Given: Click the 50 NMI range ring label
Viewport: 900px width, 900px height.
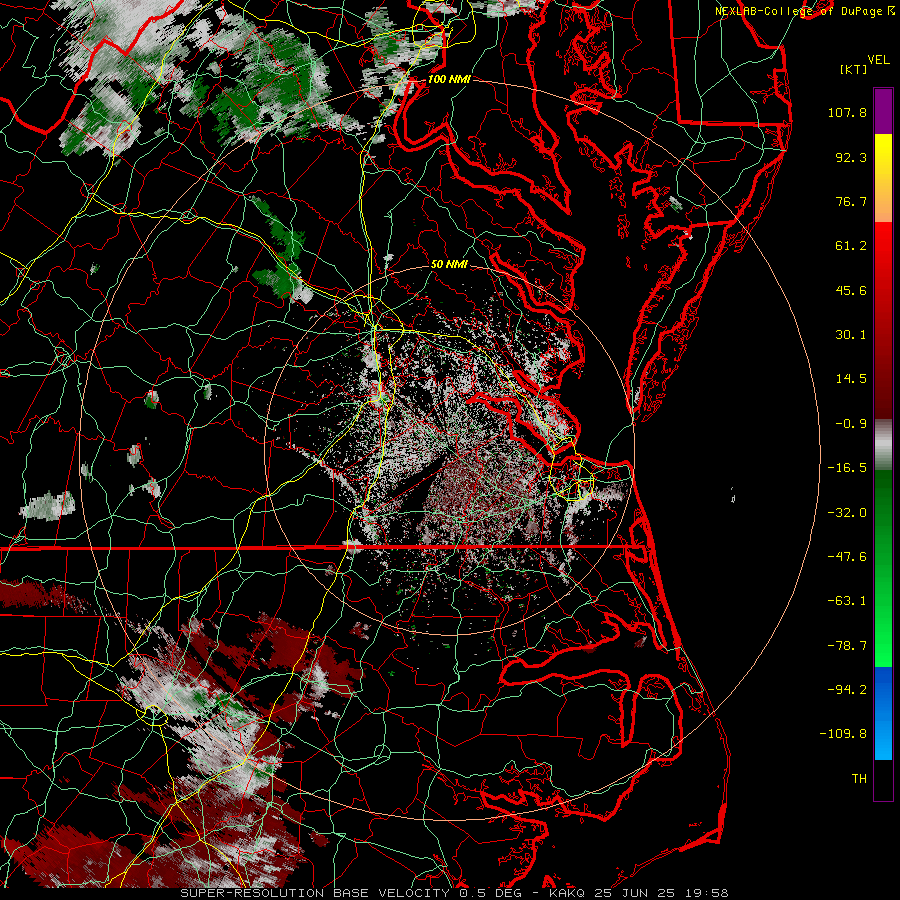Looking at the screenshot, I should click(449, 264).
